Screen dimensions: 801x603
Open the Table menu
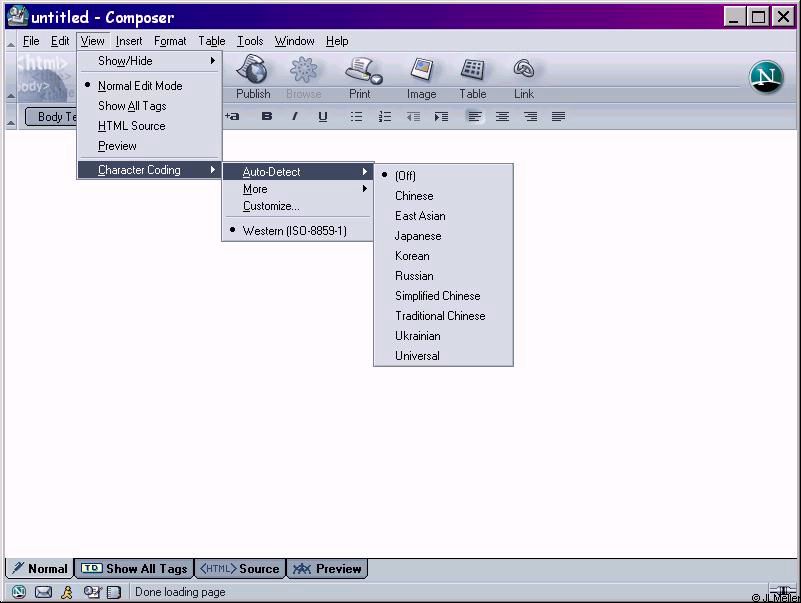(211, 41)
